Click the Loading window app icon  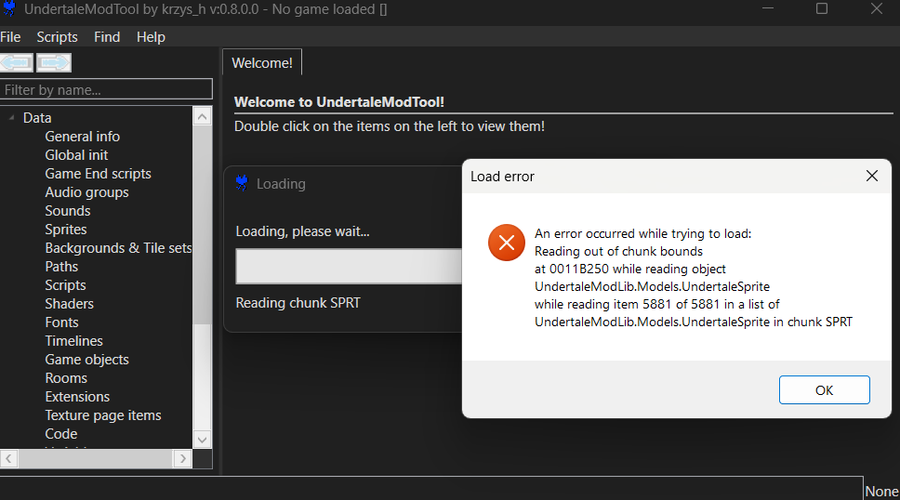point(242,183)
